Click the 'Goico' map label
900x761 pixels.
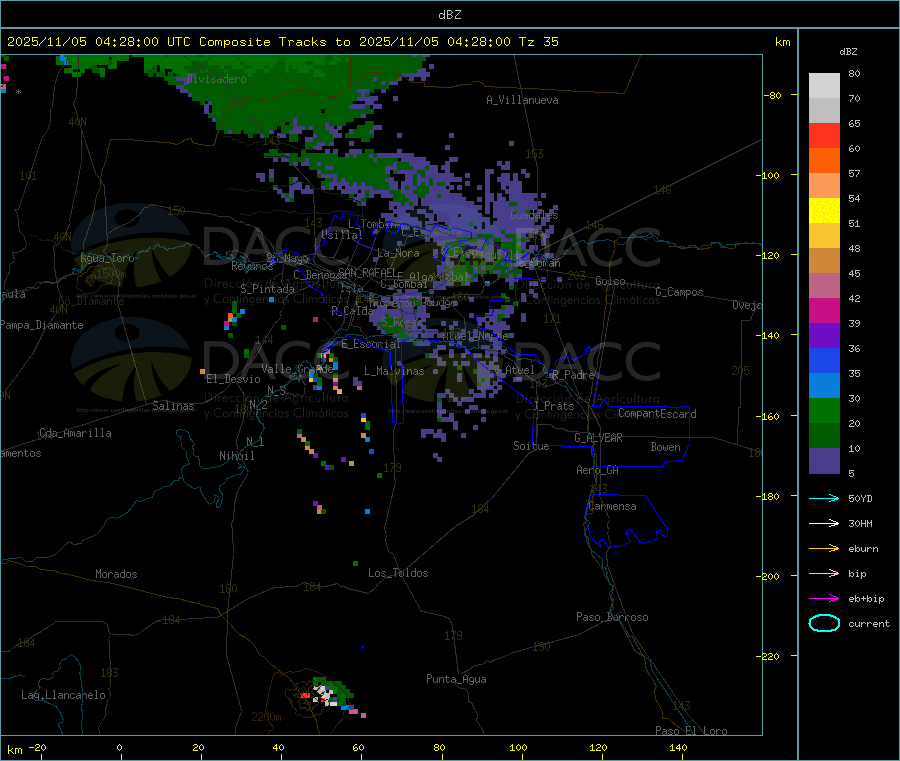(610, 281)
